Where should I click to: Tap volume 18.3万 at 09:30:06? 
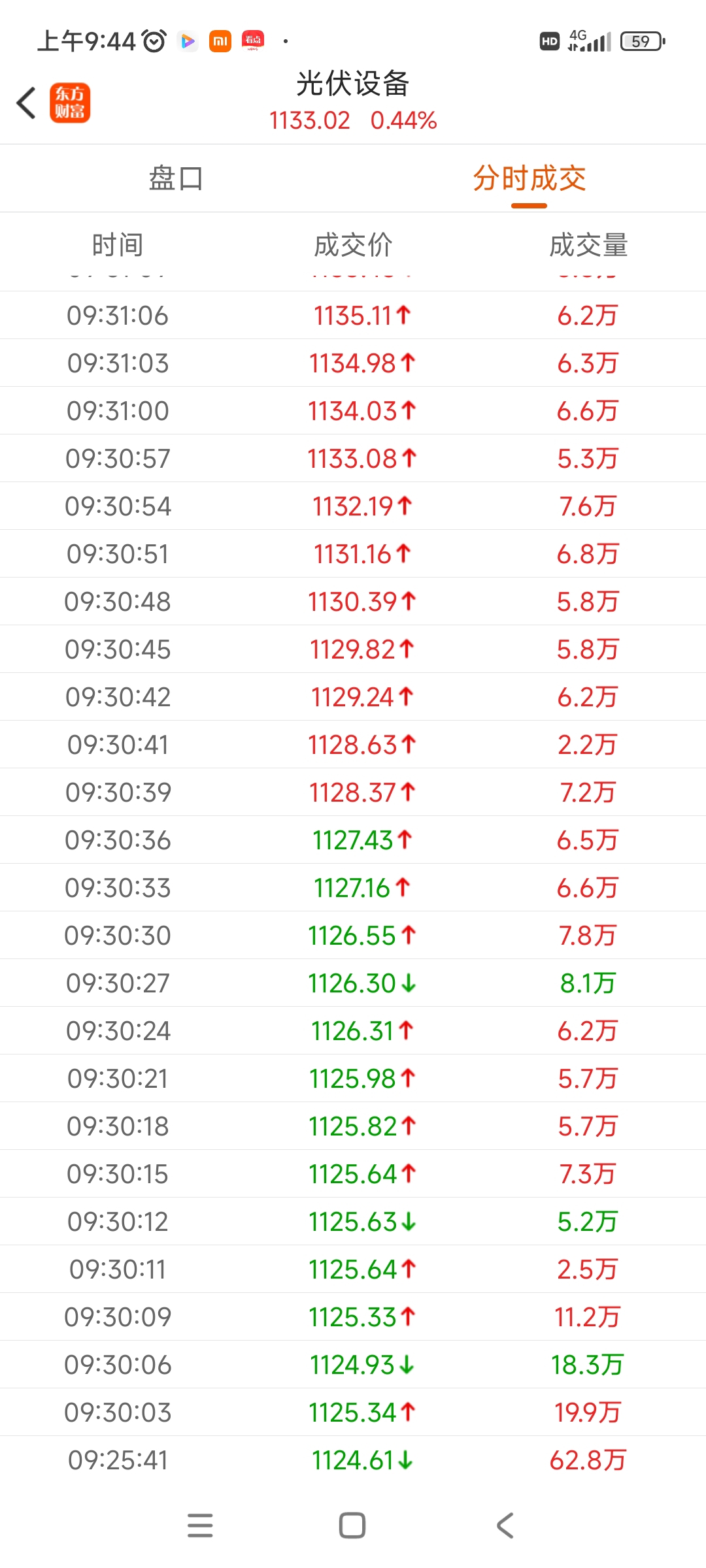[x=587, y=1365]
